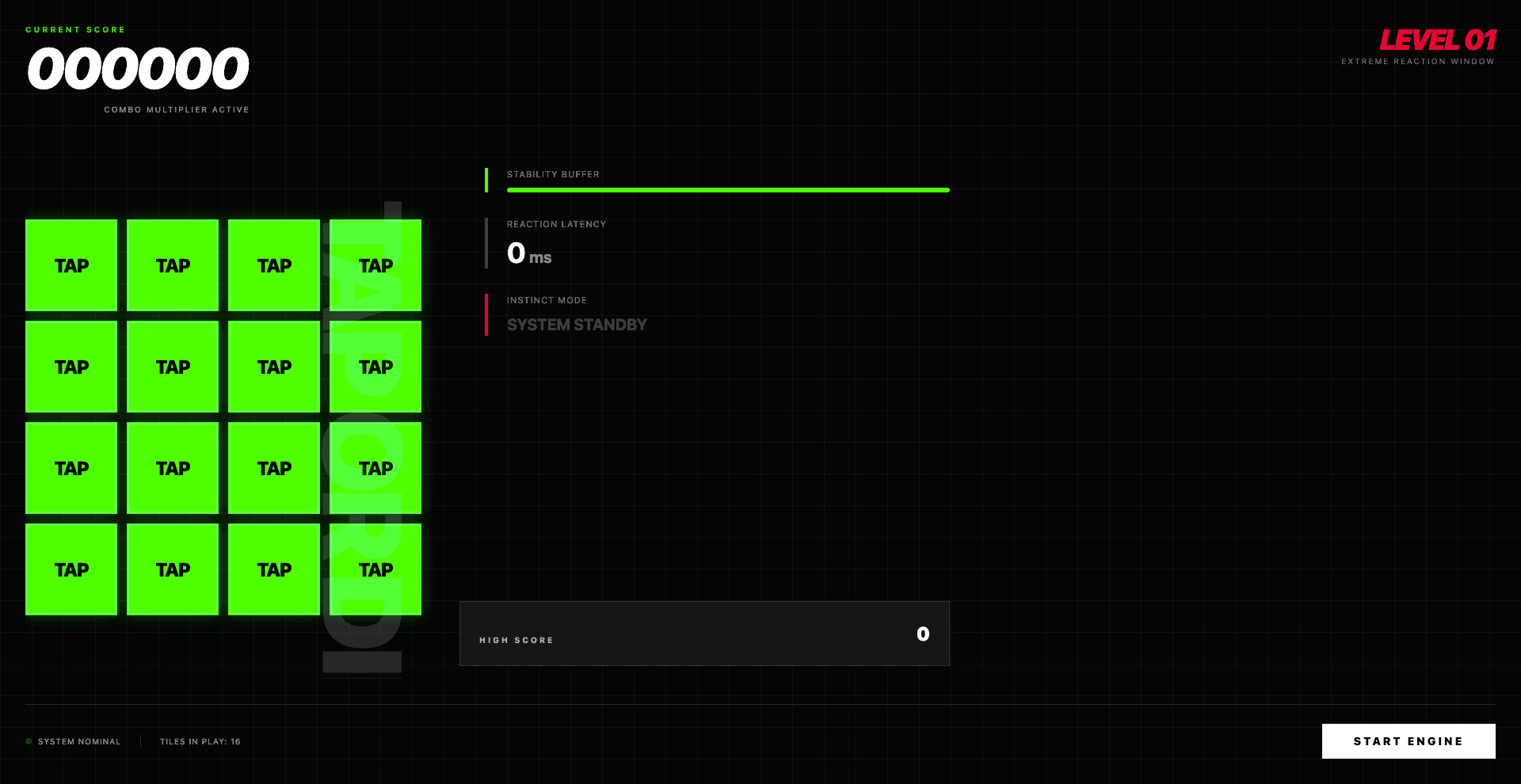This screenshot has height=784, width=1521.
Task: Tap the second tile in the bottom row
Action: click(173, 569)
